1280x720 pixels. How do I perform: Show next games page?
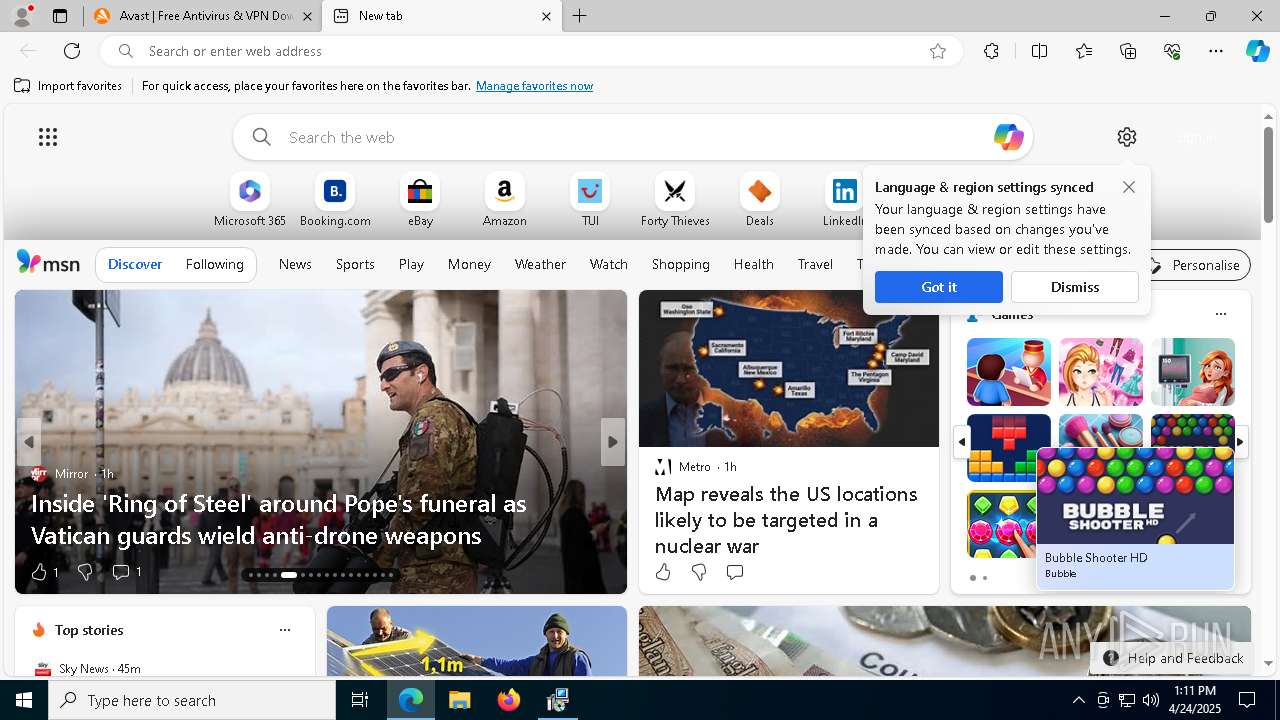(x=1240, y=441)
